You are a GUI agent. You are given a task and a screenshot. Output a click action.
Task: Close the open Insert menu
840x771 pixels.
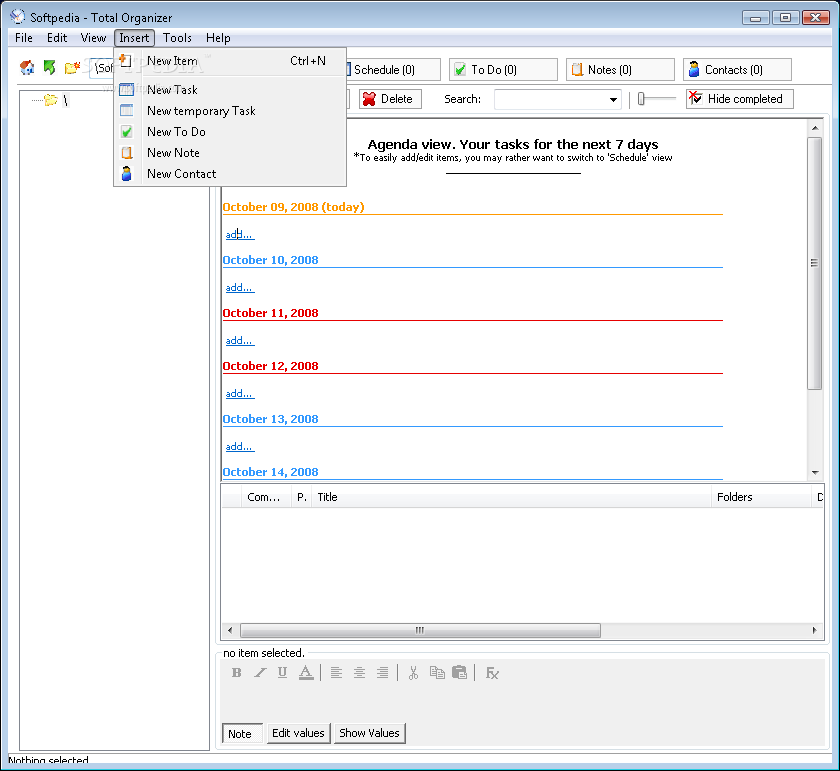coord(134,38)
